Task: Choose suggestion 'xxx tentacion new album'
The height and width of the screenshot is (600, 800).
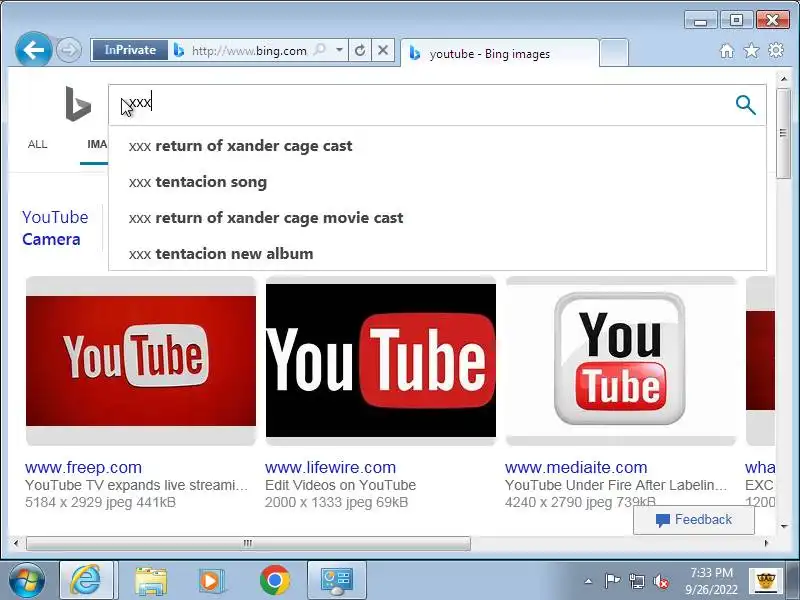Action: tap(437, 254)
